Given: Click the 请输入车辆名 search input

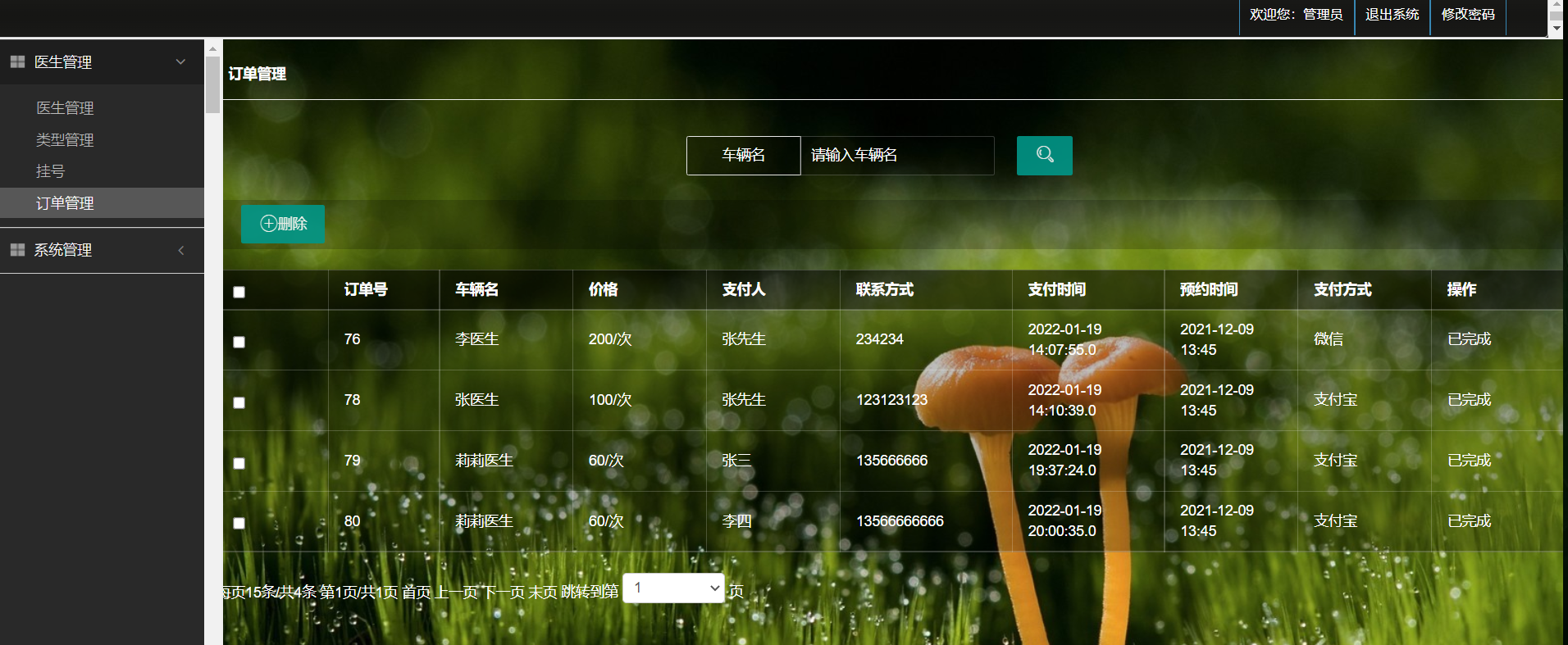Looking at the screenshot, I should click(897, 155).
